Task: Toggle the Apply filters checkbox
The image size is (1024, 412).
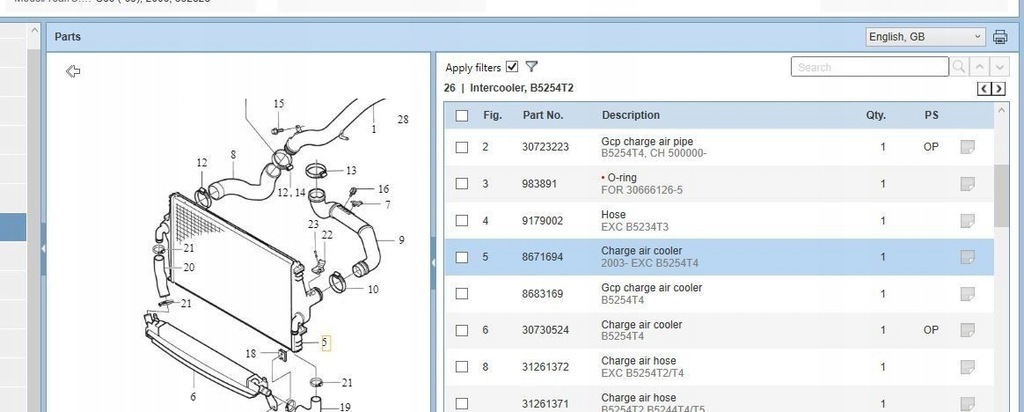Action: pyautogui.click(x=512, y=67)
